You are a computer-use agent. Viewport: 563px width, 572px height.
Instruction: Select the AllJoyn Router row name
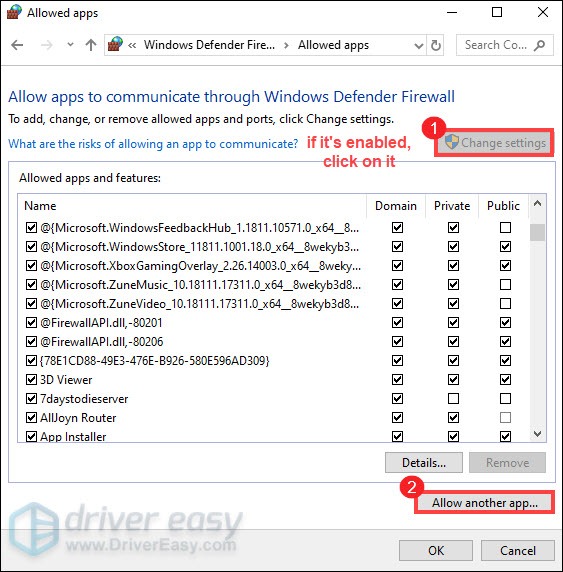78,418
